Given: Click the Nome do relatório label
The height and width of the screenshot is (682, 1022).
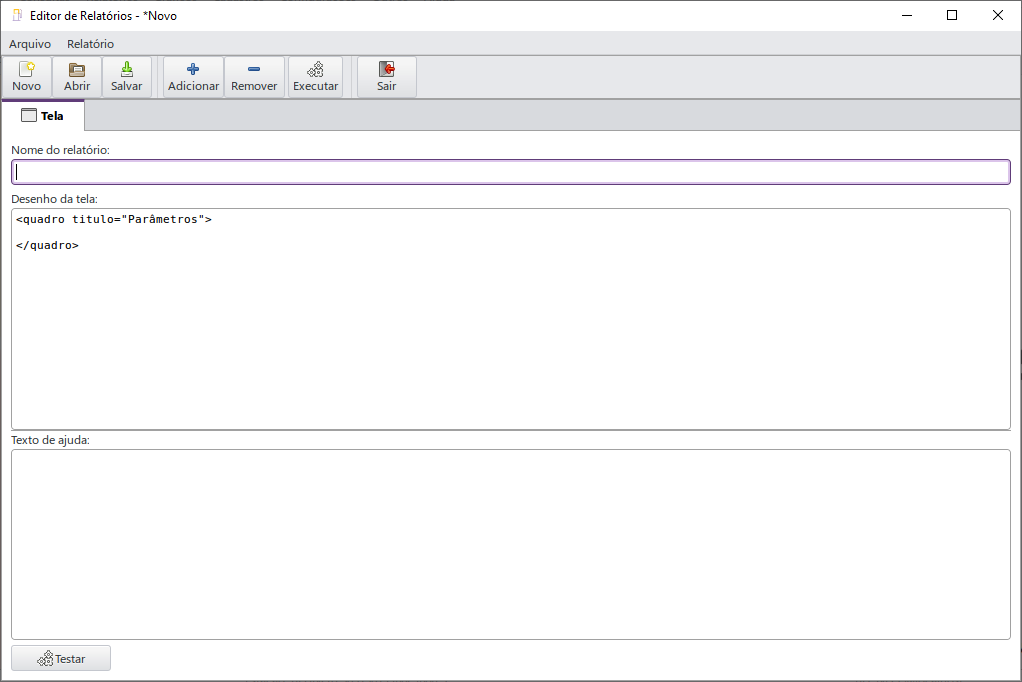Looking at the screenshot, I should 61,150.
